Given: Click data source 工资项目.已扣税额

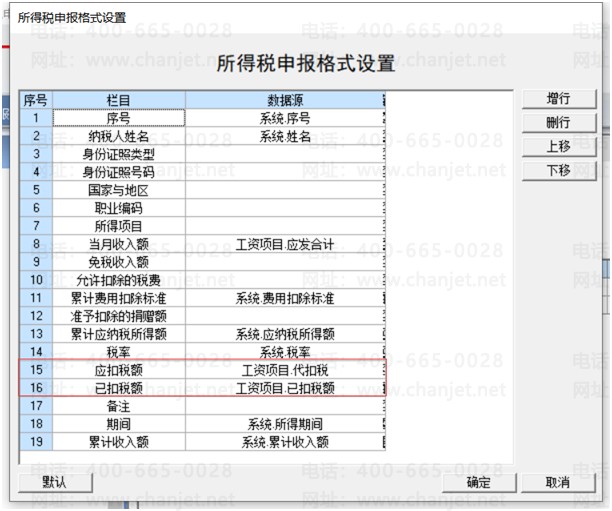Looking at the screenshot, I should pyautogui.click(x=285, y=388).
